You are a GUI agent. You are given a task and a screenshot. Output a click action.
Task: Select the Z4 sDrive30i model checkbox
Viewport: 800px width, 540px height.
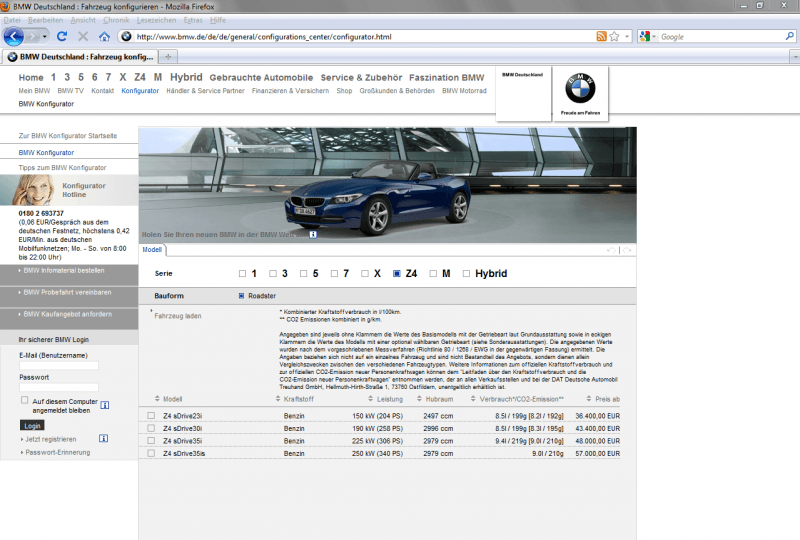[151, 428]
